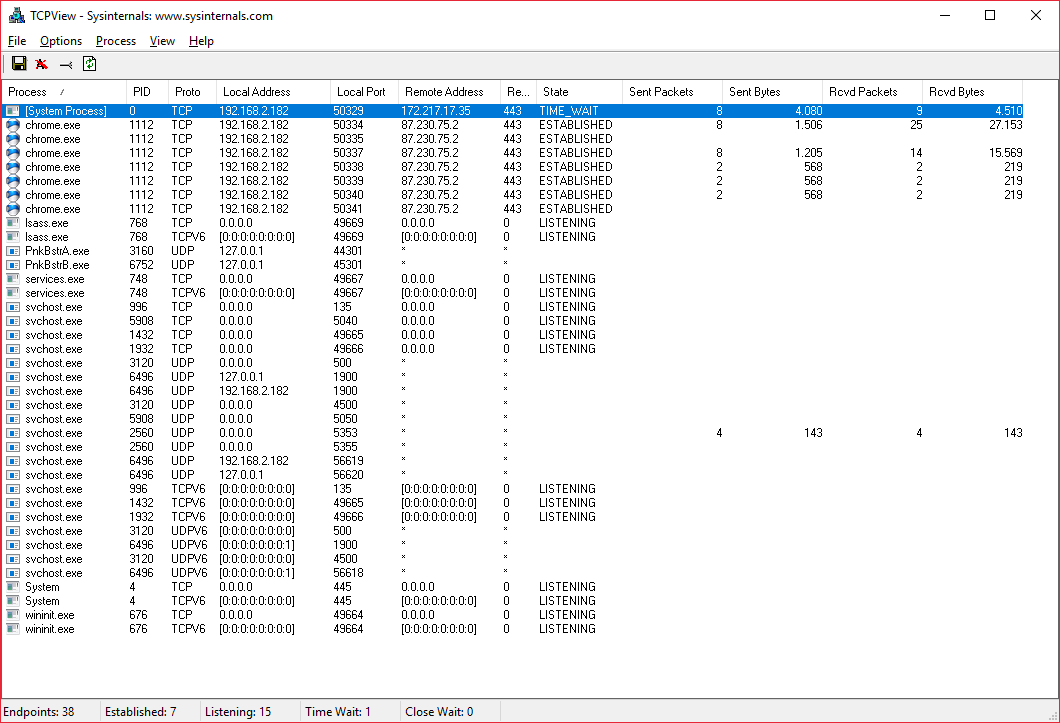Sort by the Process column header

coord(64,92)
